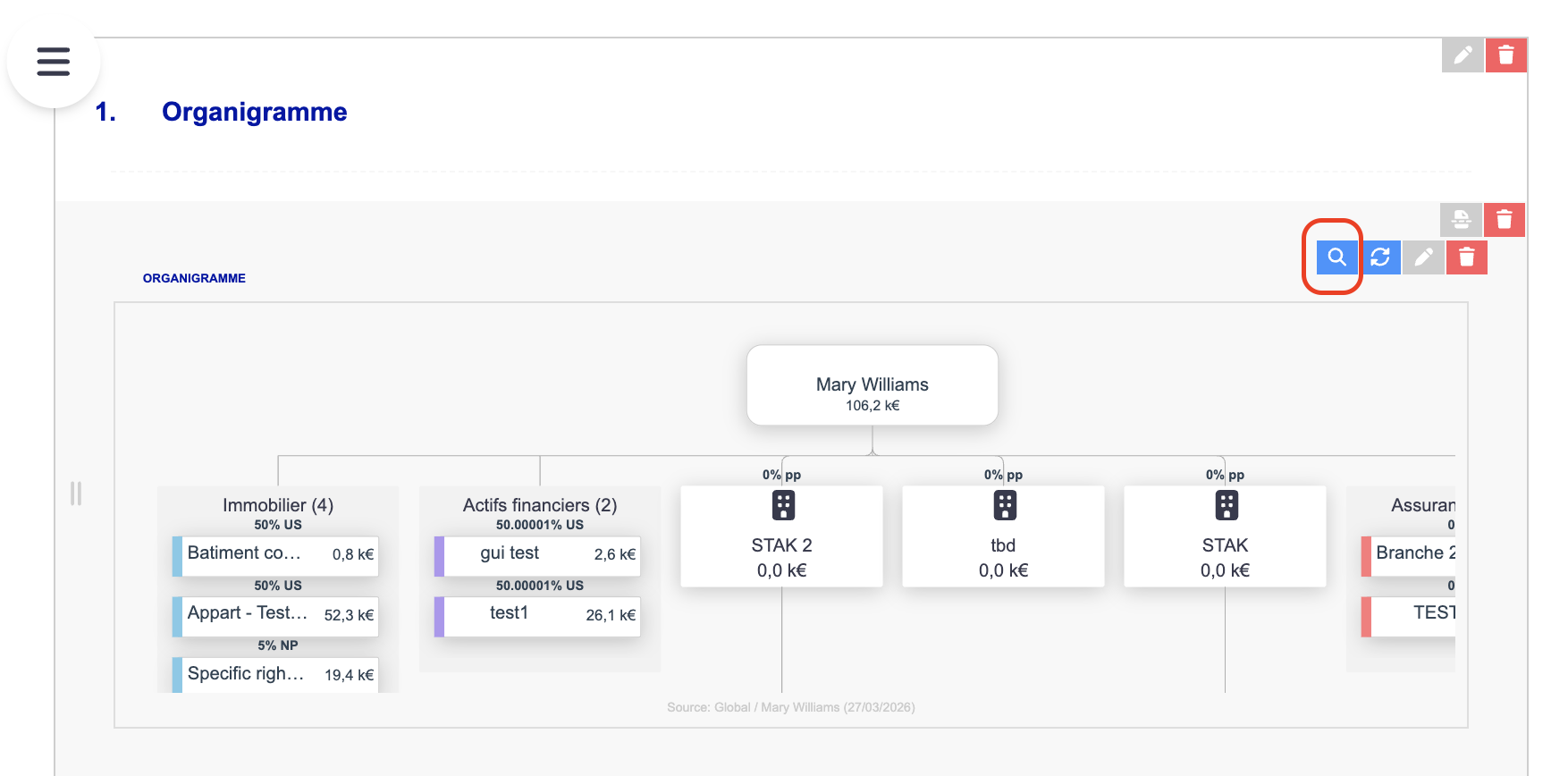
Task: Select the Immobilier (4) group header
Action: [278, 505]
